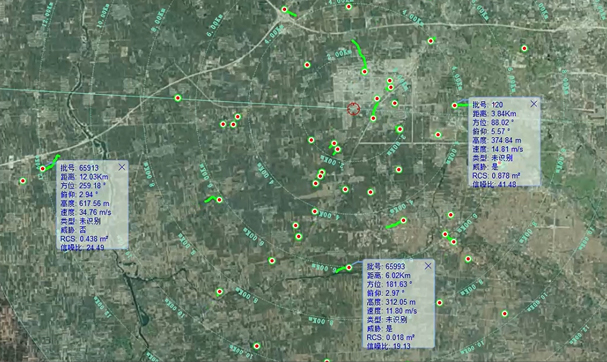Select the target dot on the cyan bearing line
The image size is (607, 362).
coord(178,98)
